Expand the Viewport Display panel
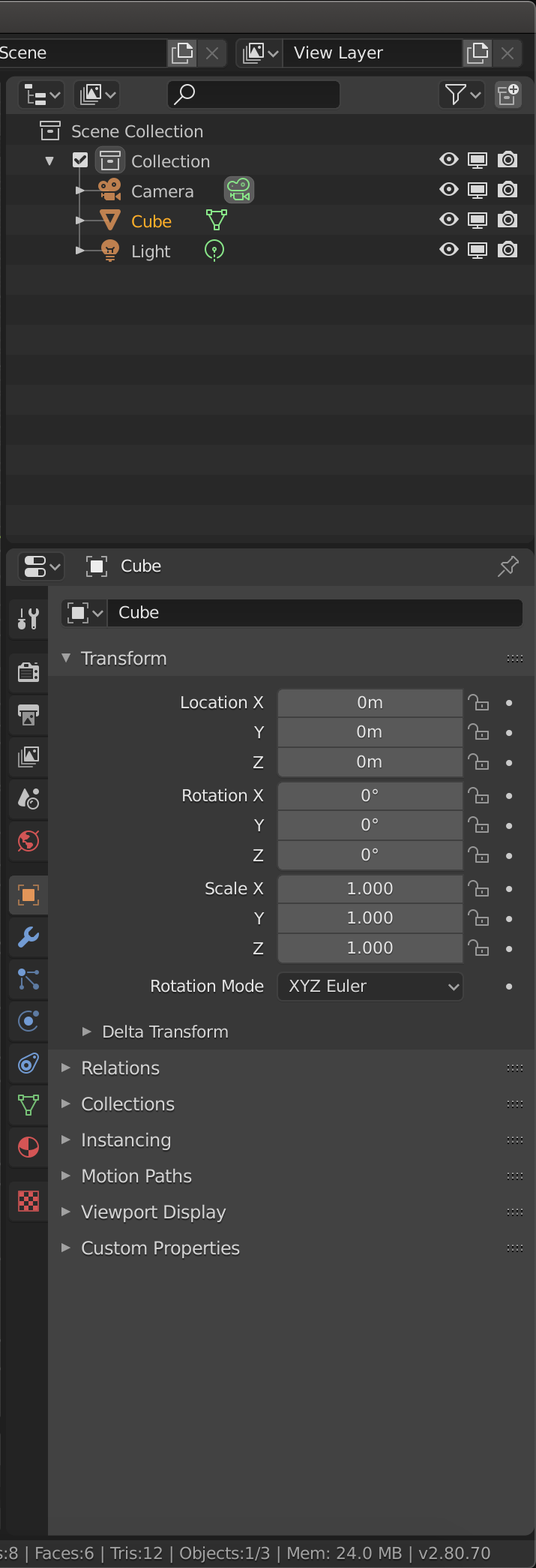Viewport: 536px width, 1568px height. [x=153, y=1212]
